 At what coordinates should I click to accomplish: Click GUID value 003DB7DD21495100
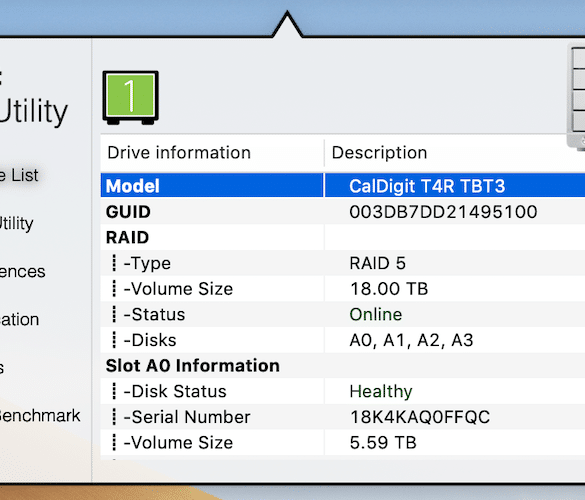pyautogui.click(x=443, y=212)
